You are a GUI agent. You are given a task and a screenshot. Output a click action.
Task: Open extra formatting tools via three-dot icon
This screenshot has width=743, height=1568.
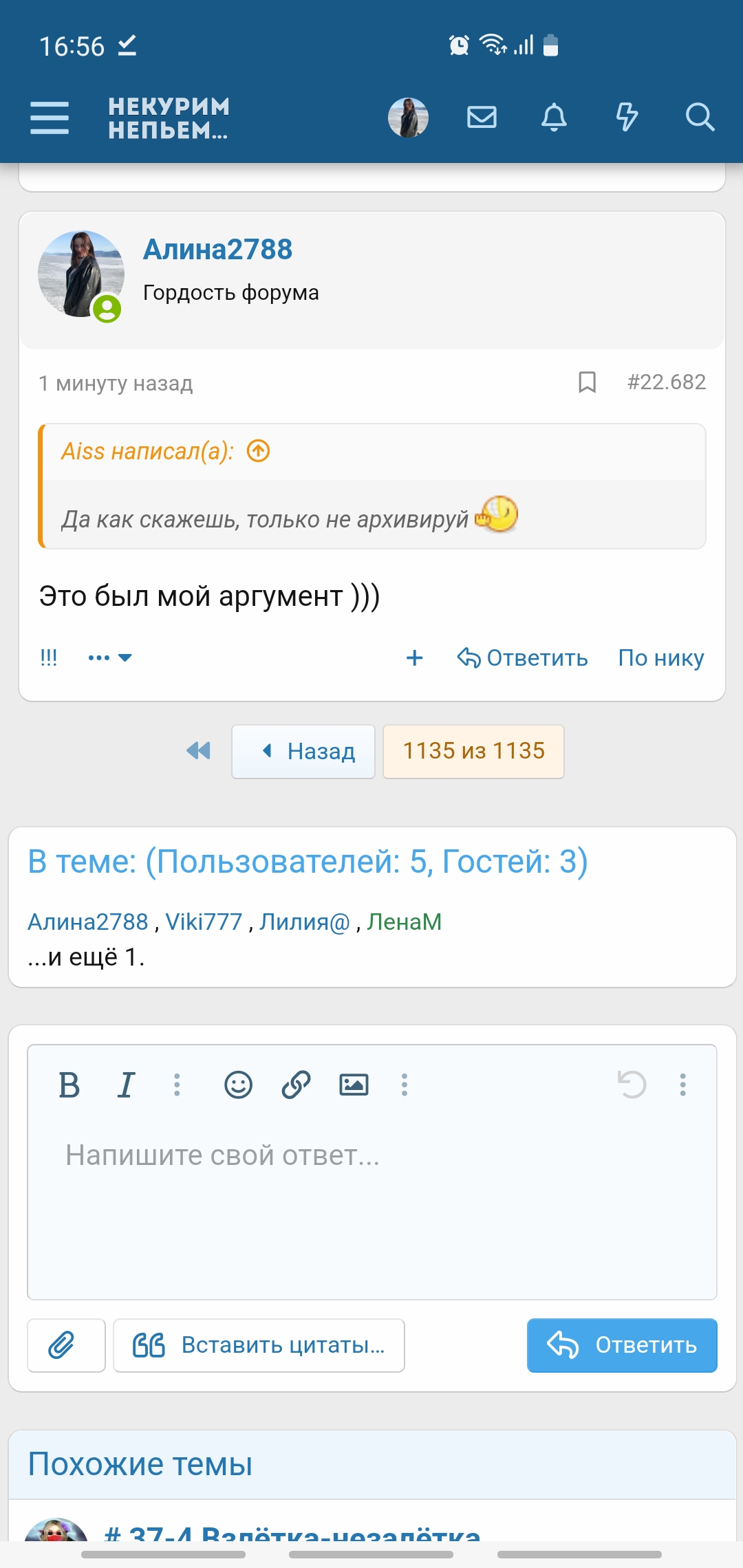pos(404,1085)
